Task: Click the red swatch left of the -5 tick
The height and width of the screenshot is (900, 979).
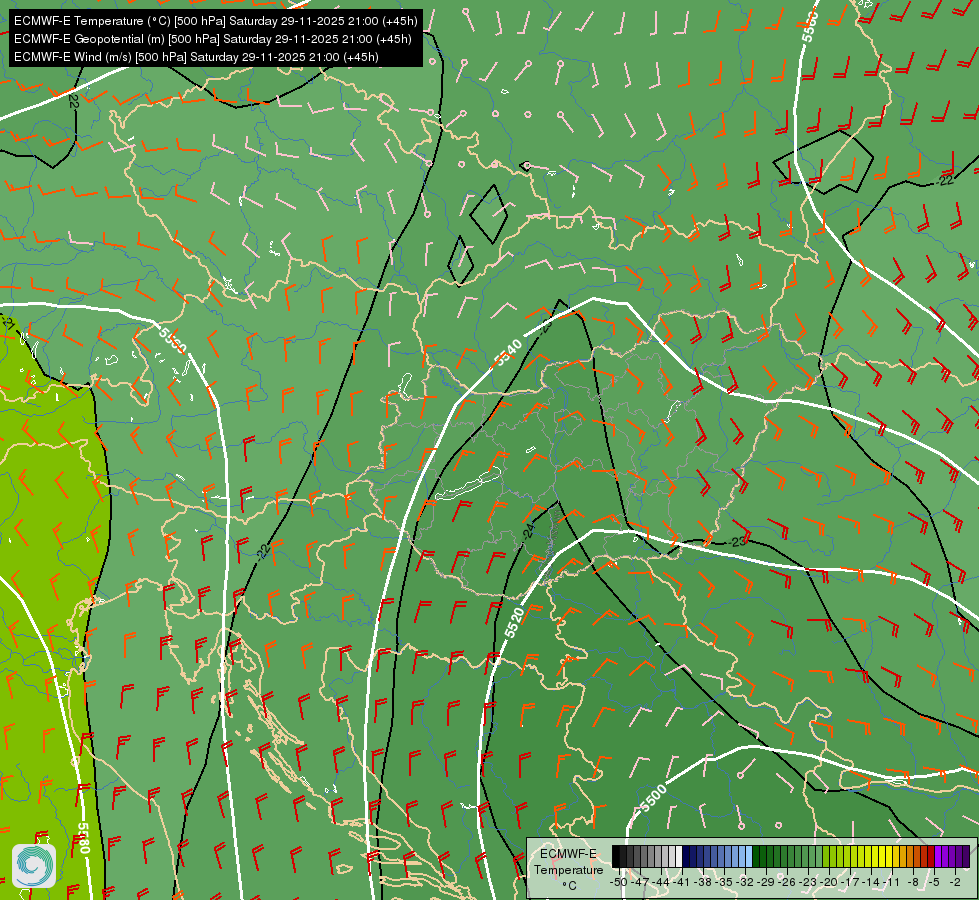Action: click(x=931, y=856)
